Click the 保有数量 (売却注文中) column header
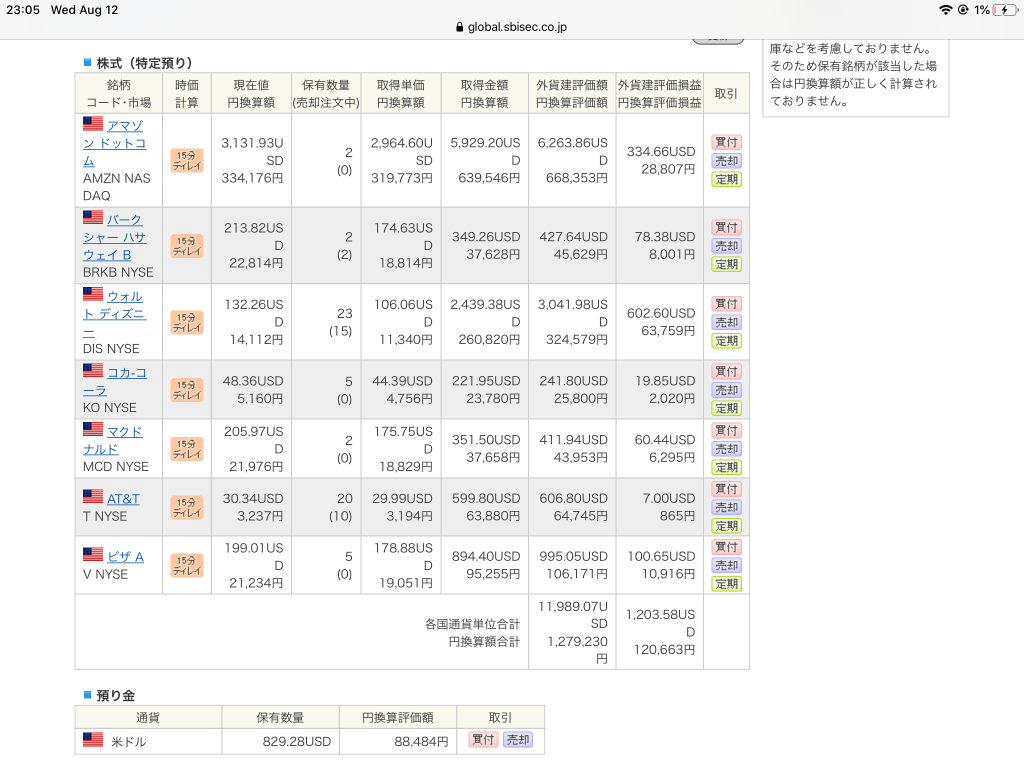This screenshot has width=1024, height=768. 326,93
